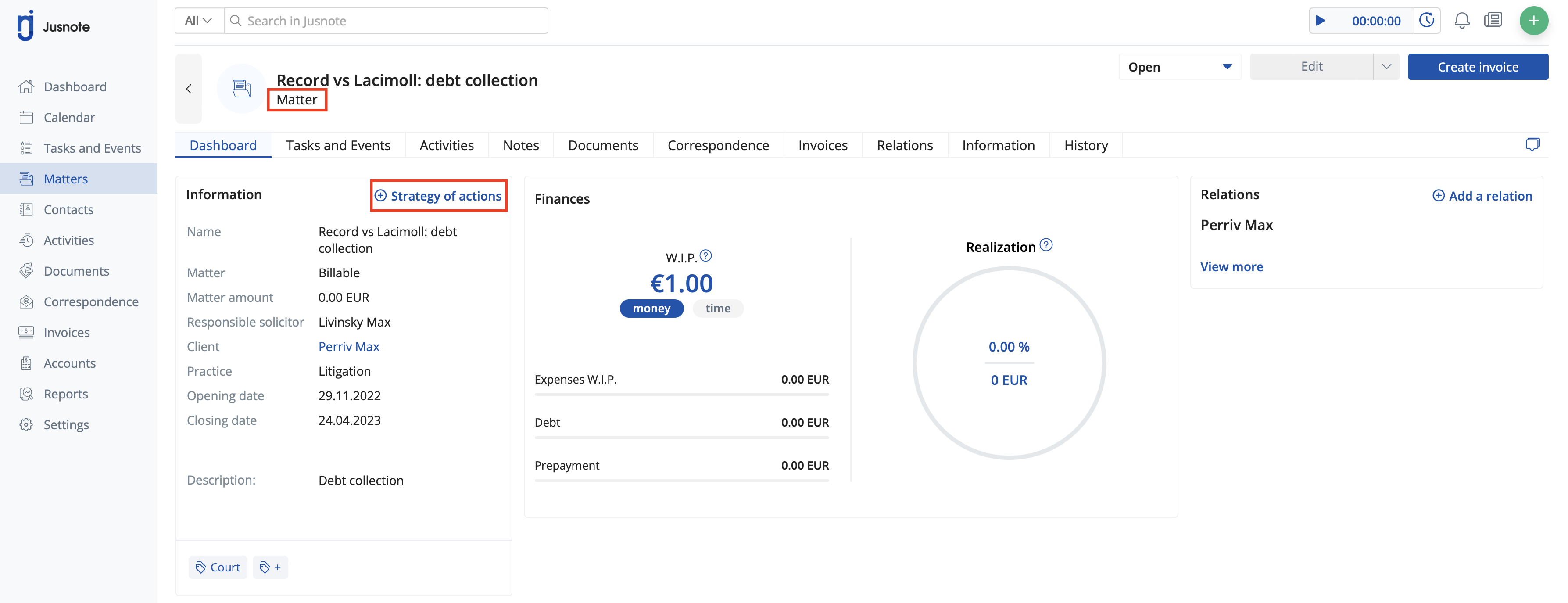The height and width of the screenshot is (603, 1568).
Task: Click the Debt row amount
Action: 805,422
